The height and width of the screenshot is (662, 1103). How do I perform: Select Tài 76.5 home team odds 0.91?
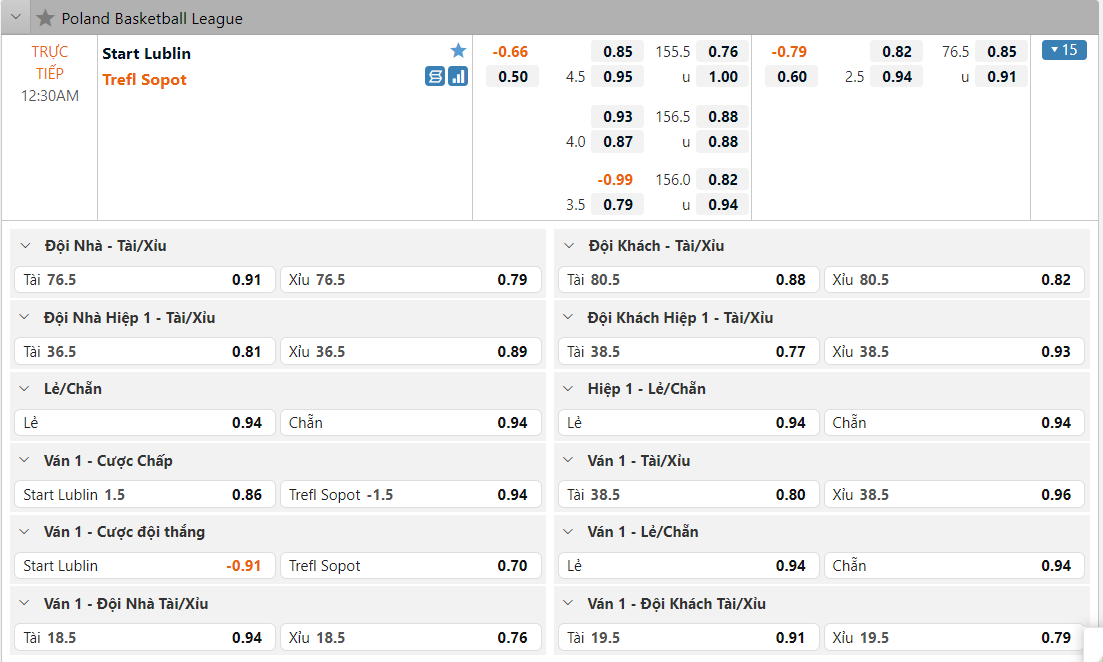click(x=143, y=280)
